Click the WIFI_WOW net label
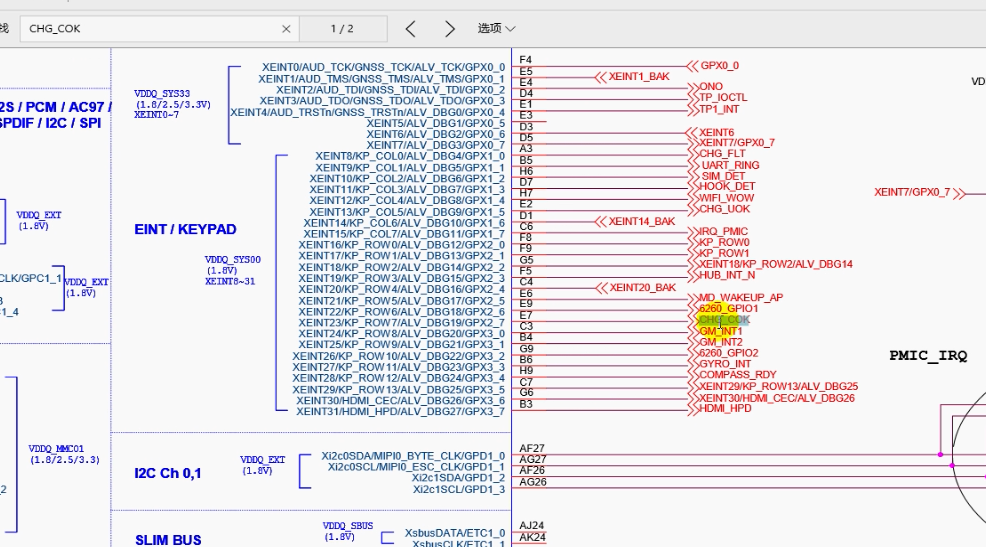The image size is (986, 547). (726, 198)
